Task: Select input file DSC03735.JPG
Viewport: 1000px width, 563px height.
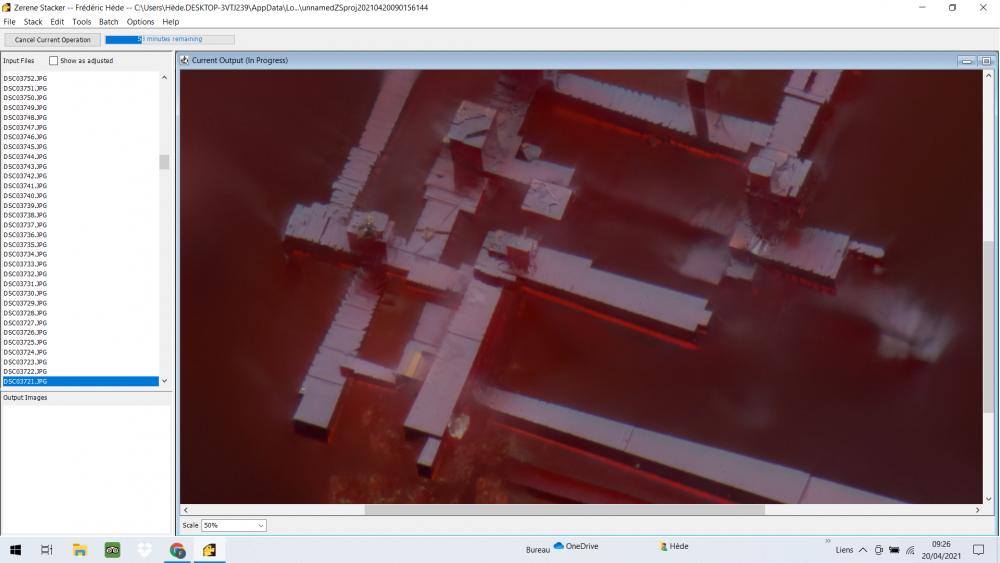Action: pos(26,245)
